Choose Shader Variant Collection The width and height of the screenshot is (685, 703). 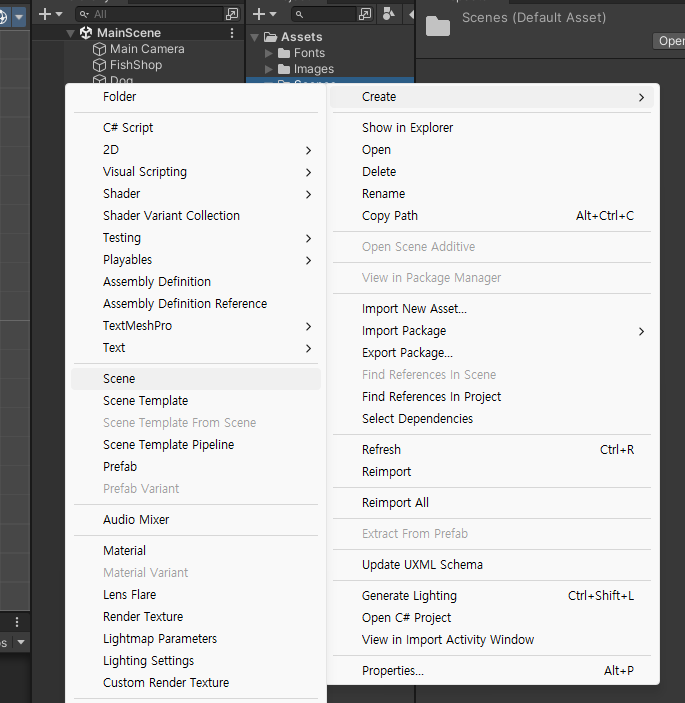pyautogui.click(x=196, y=216)
